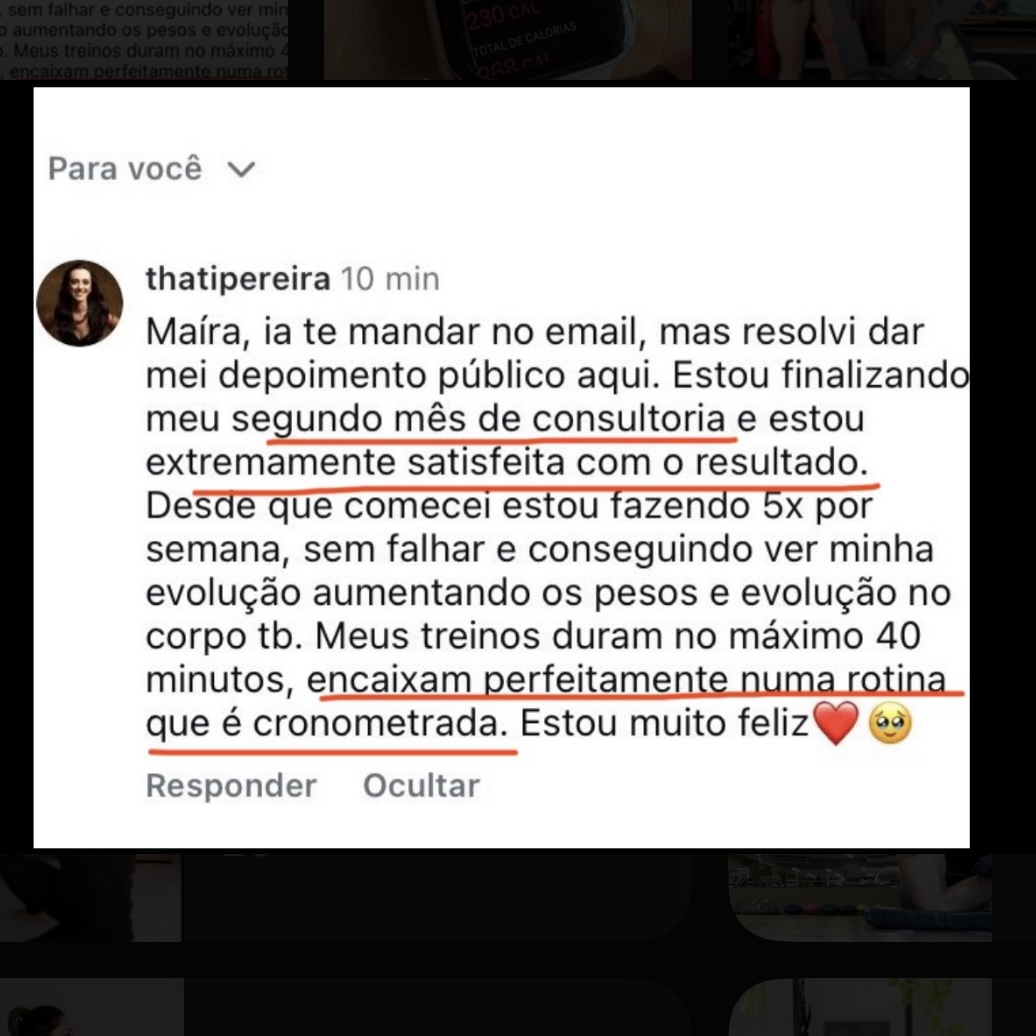
Task: Reply via the Responder button
Action: click(231, 786)
